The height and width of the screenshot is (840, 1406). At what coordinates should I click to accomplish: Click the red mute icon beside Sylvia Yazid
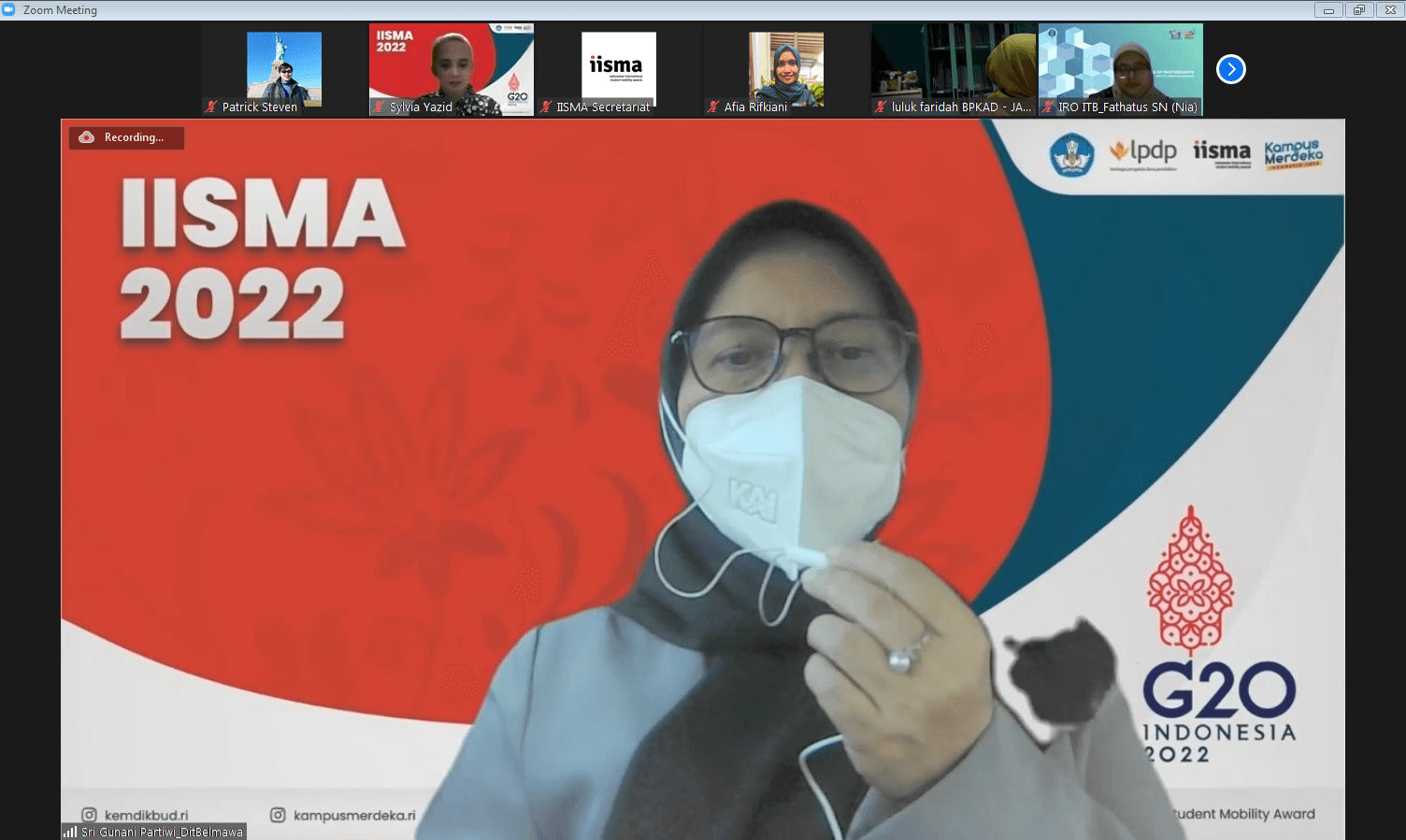380,107
